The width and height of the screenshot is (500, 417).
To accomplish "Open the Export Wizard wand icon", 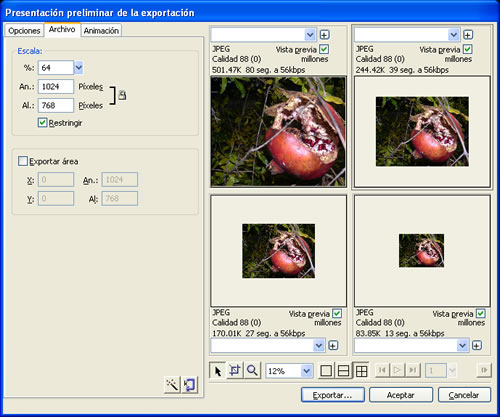I will pos(173,385).
